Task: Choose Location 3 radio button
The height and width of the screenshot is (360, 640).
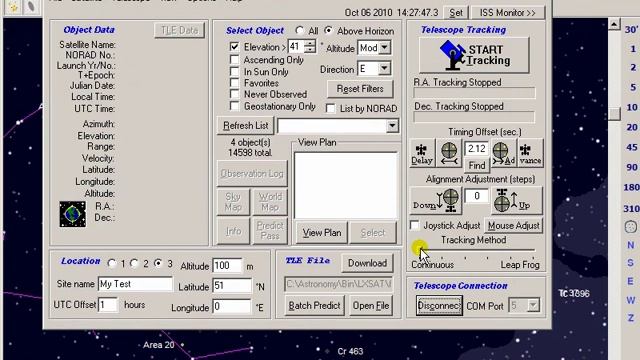Action: pos(158,264)
